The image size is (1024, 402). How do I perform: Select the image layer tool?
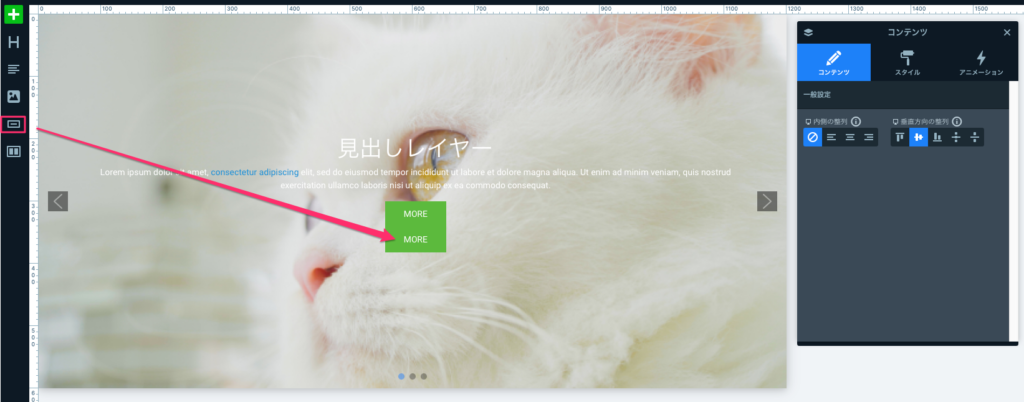pos(14,97)
